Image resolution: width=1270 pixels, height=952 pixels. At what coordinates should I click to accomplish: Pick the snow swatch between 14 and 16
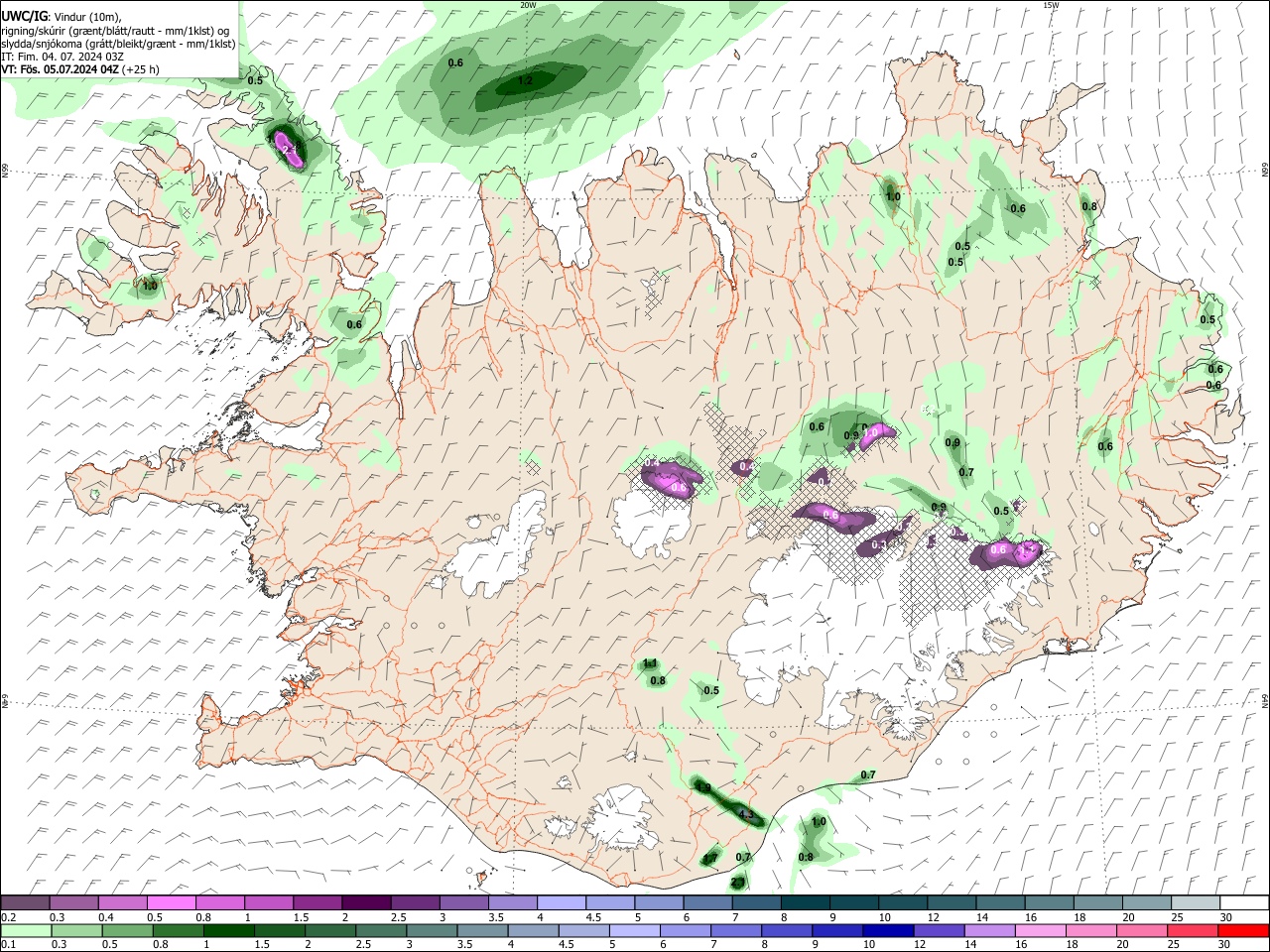[x=1001, y=902]
